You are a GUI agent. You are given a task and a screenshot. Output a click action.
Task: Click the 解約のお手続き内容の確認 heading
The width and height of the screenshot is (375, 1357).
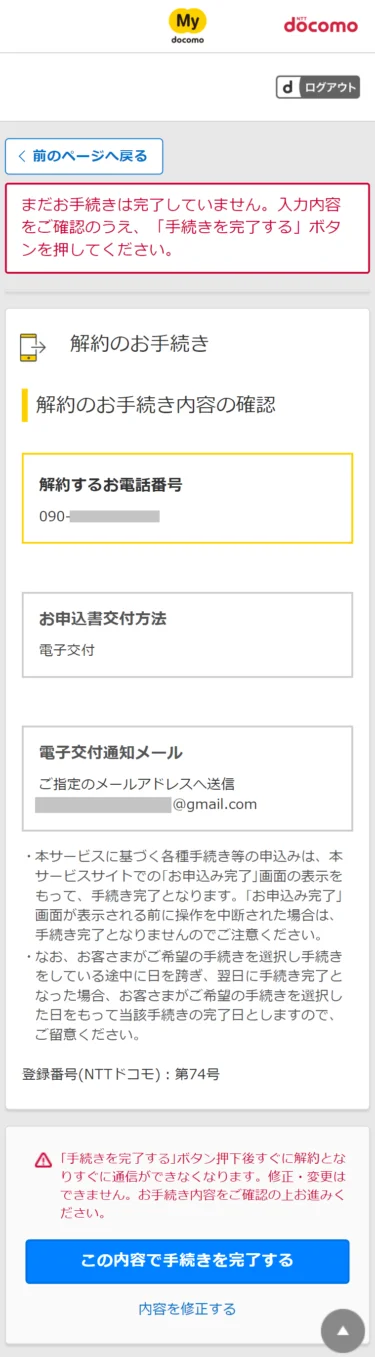tap(155, 405)
